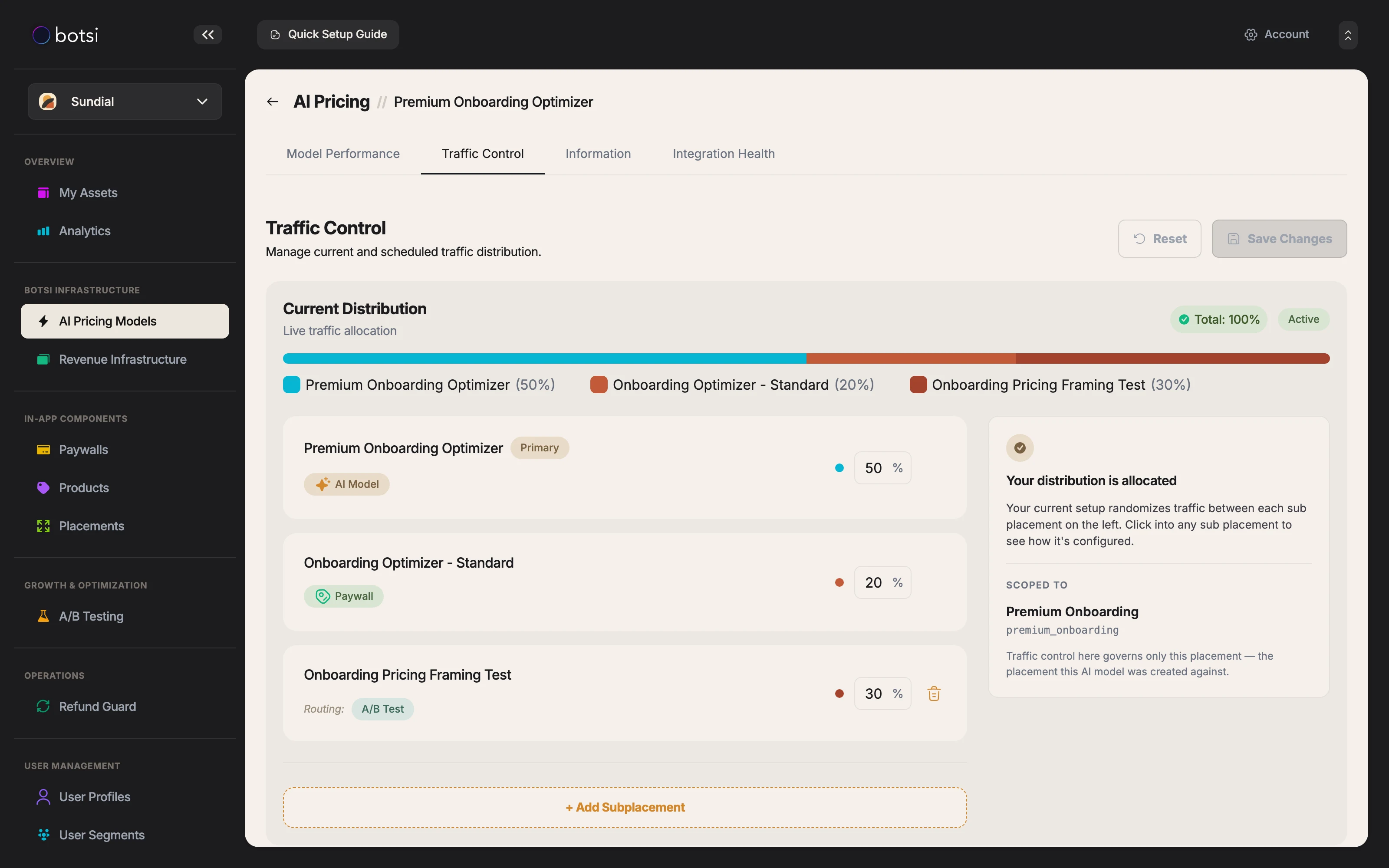Click the User Profiles person icon
The width and height of the screenshot is (1389, 868).
tap(43, 797)
